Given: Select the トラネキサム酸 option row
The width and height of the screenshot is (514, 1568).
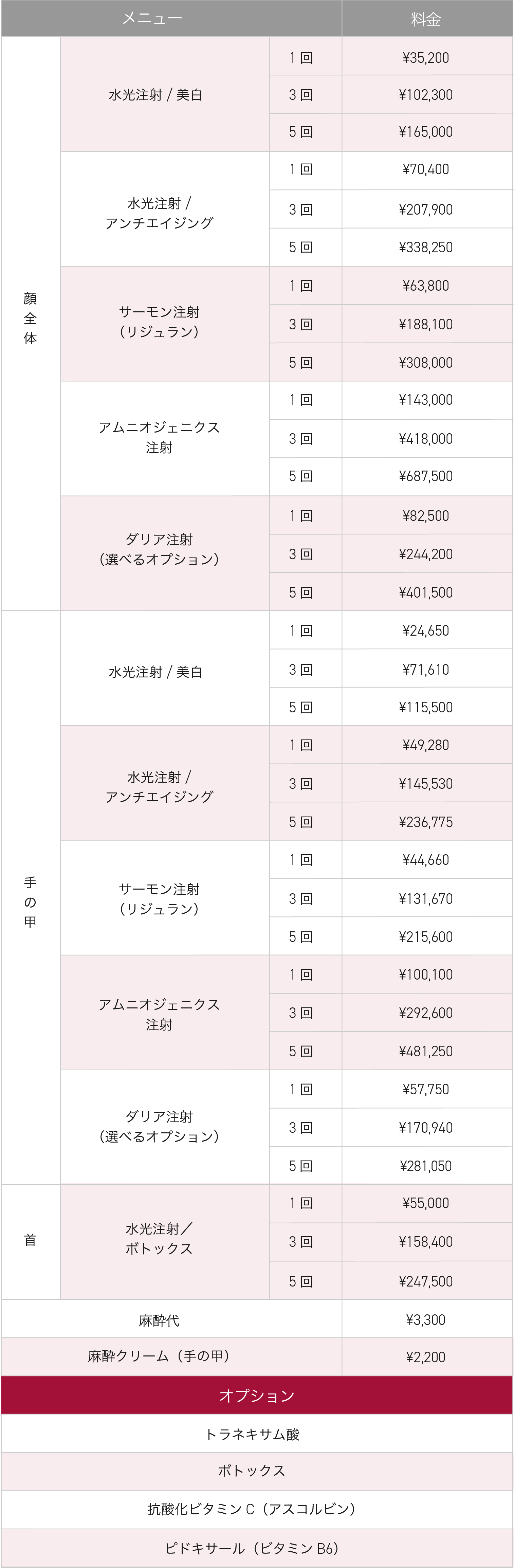Looking at the screenshot, I should [257, 1434].
